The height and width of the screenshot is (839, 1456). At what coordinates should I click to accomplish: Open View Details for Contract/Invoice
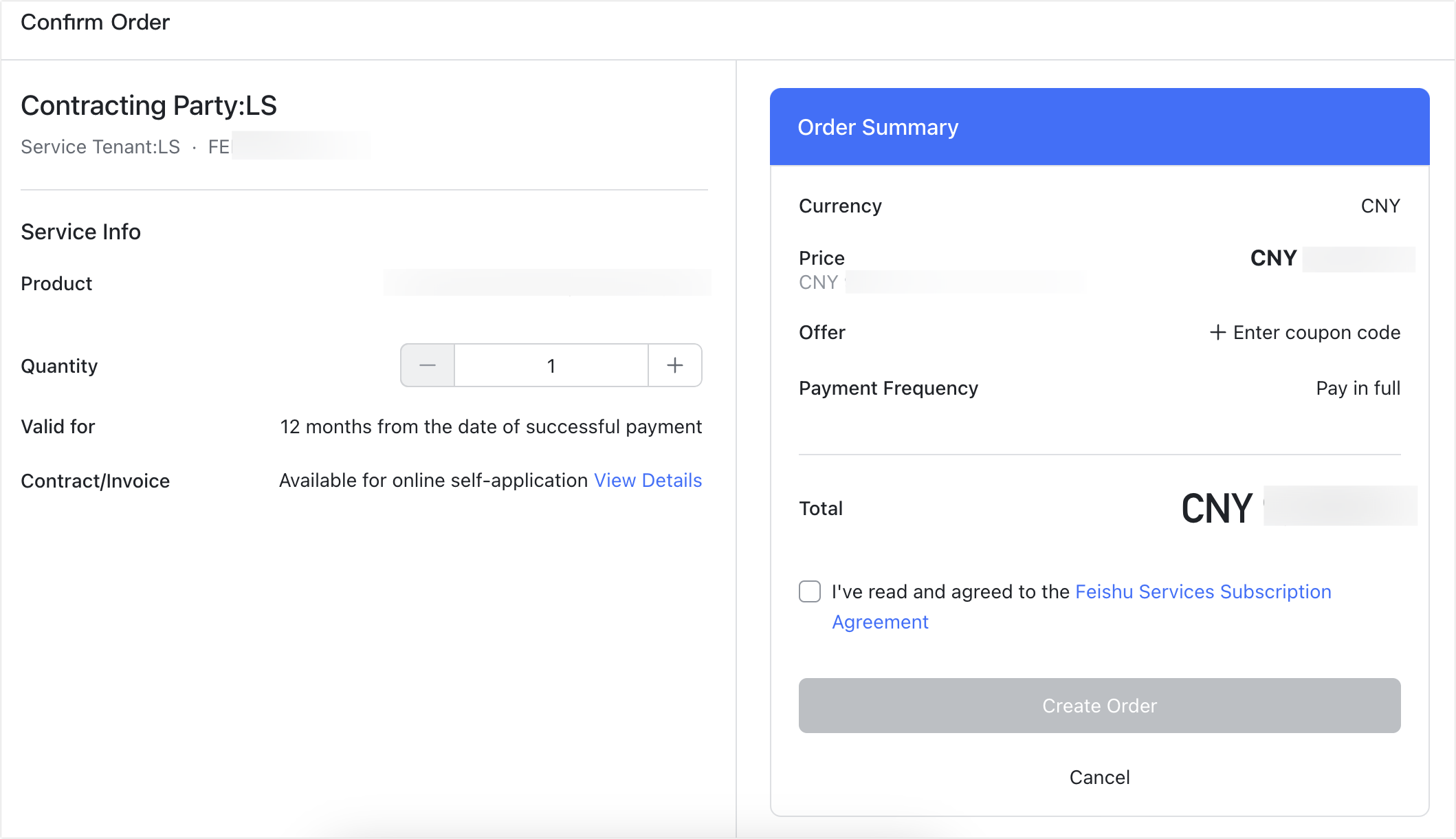(x=647, y=480)
